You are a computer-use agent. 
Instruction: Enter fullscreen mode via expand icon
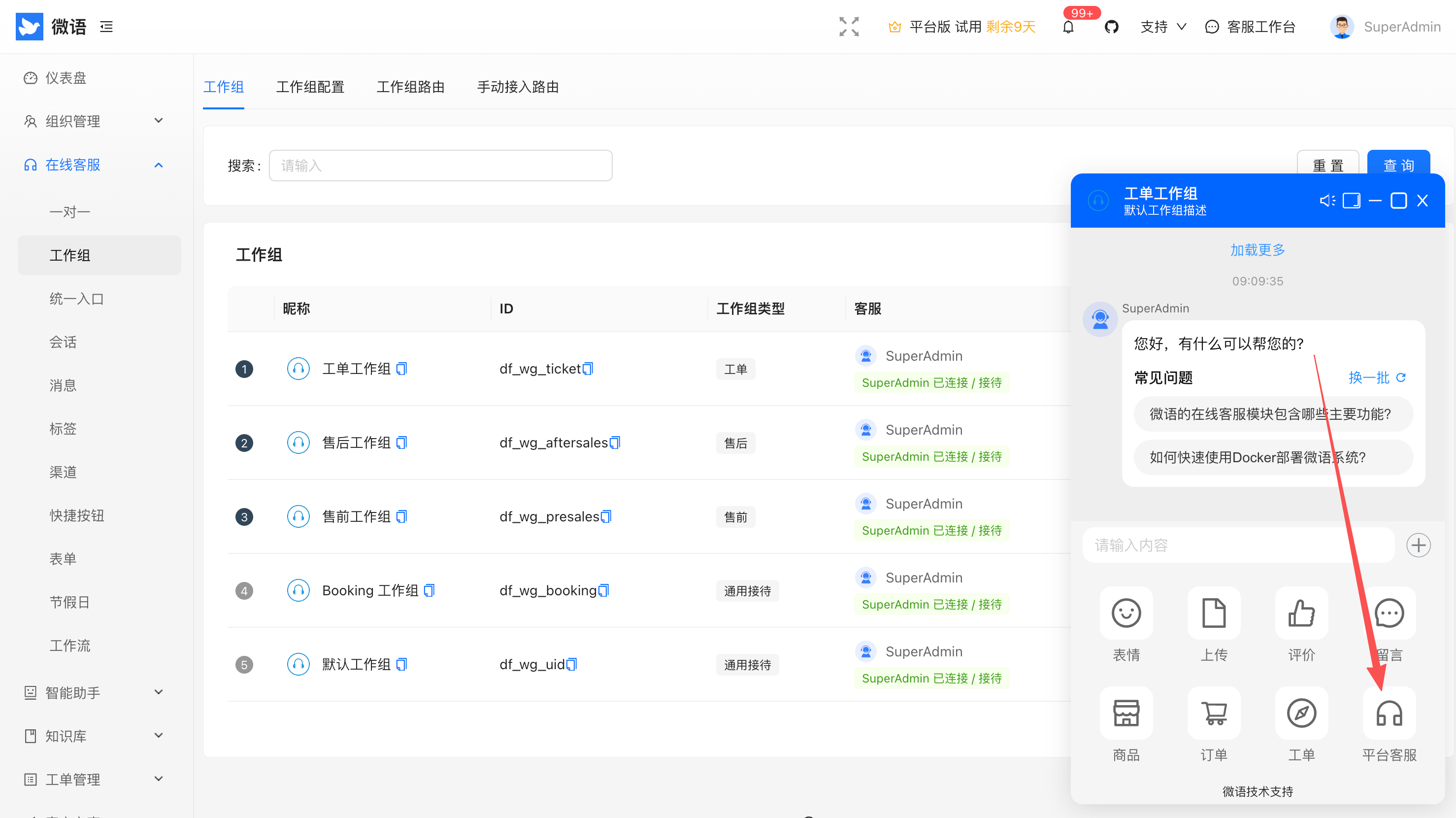point(848,27)
